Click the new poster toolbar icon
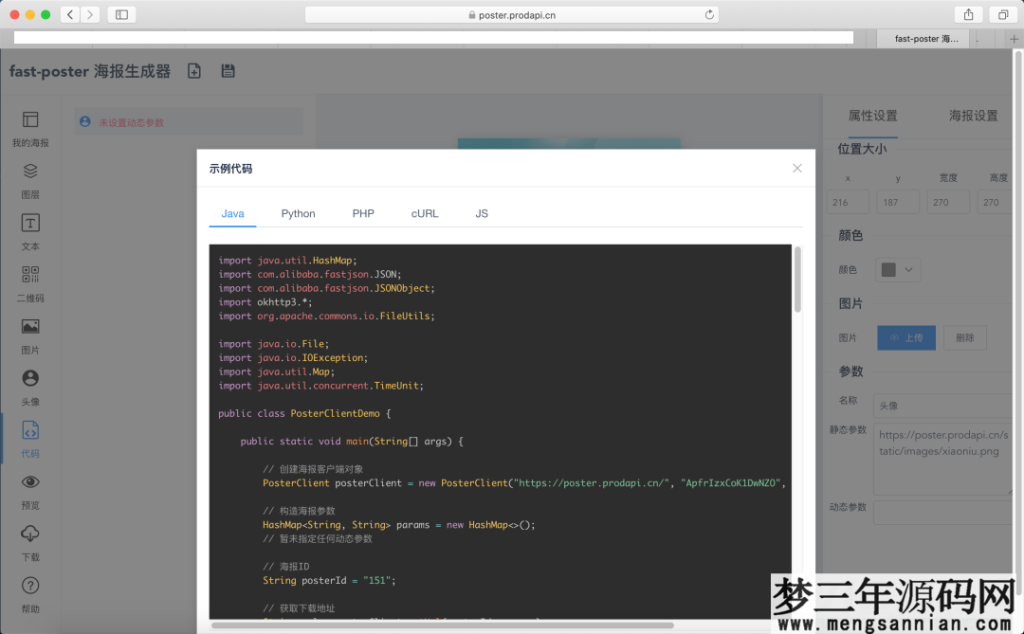This screenshot has height=634, width=1024. coord(194,71)
